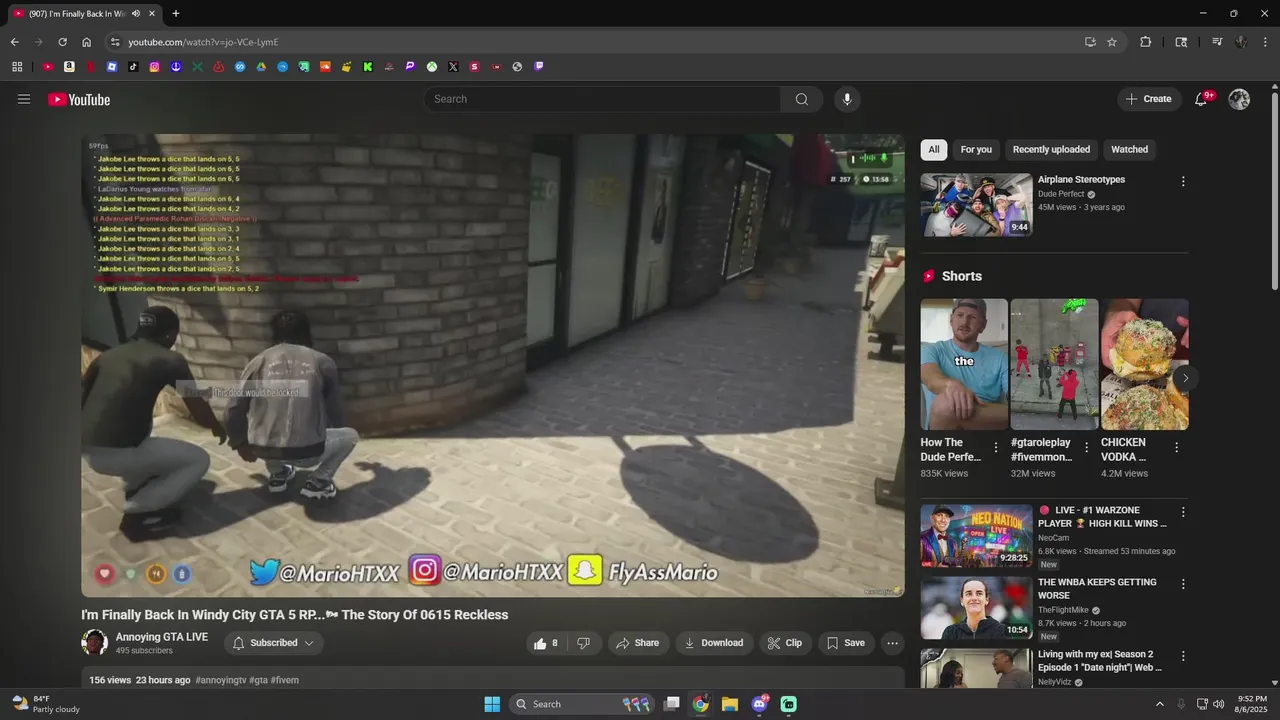Open the Chrome extensions puzzle icon
This screenshot has height=720, width=1280.
coord(1146,42)
